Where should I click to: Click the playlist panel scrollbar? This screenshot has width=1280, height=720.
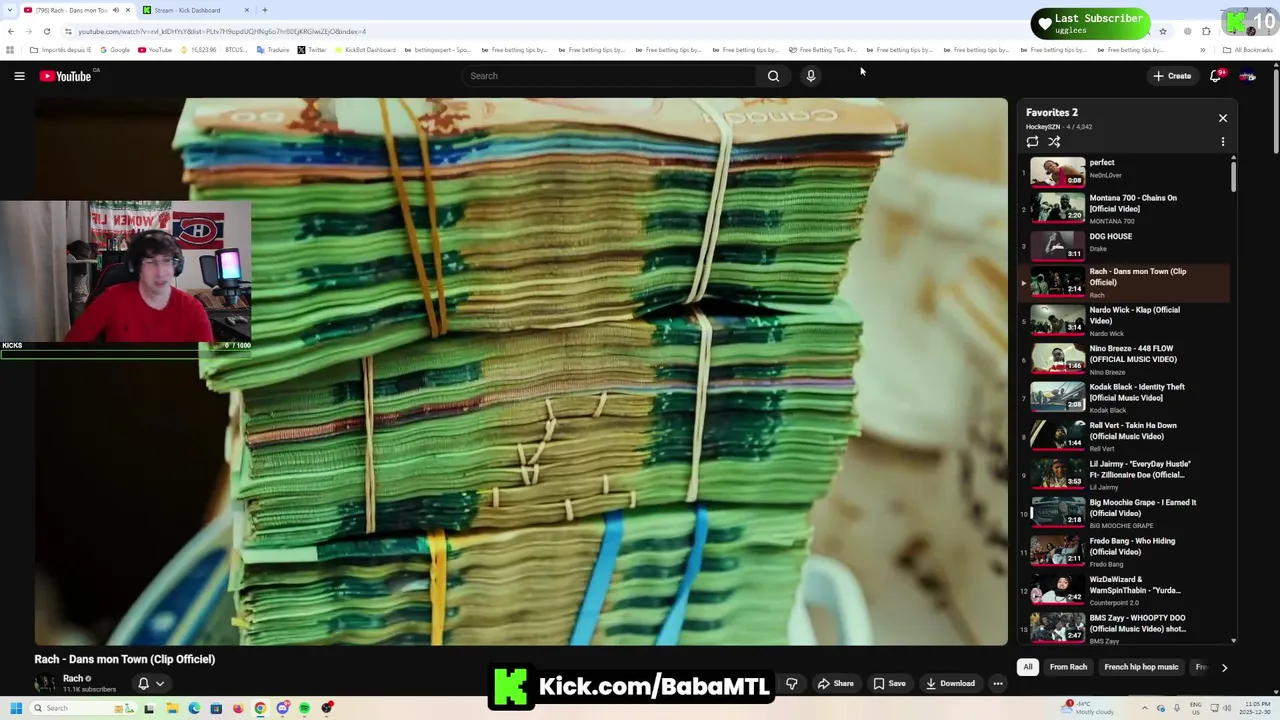[1233, 177]
